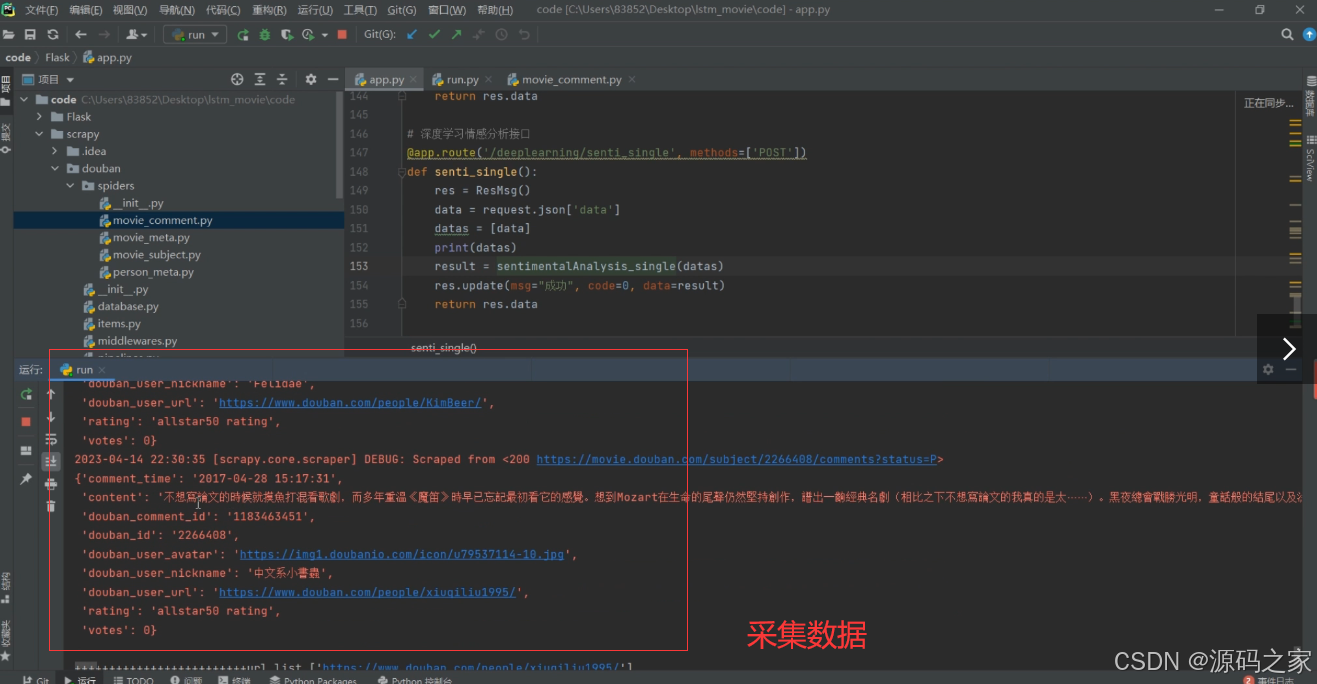Open the 编辑(E) menu
The image size is (1317, 684).
coord(86,10)
